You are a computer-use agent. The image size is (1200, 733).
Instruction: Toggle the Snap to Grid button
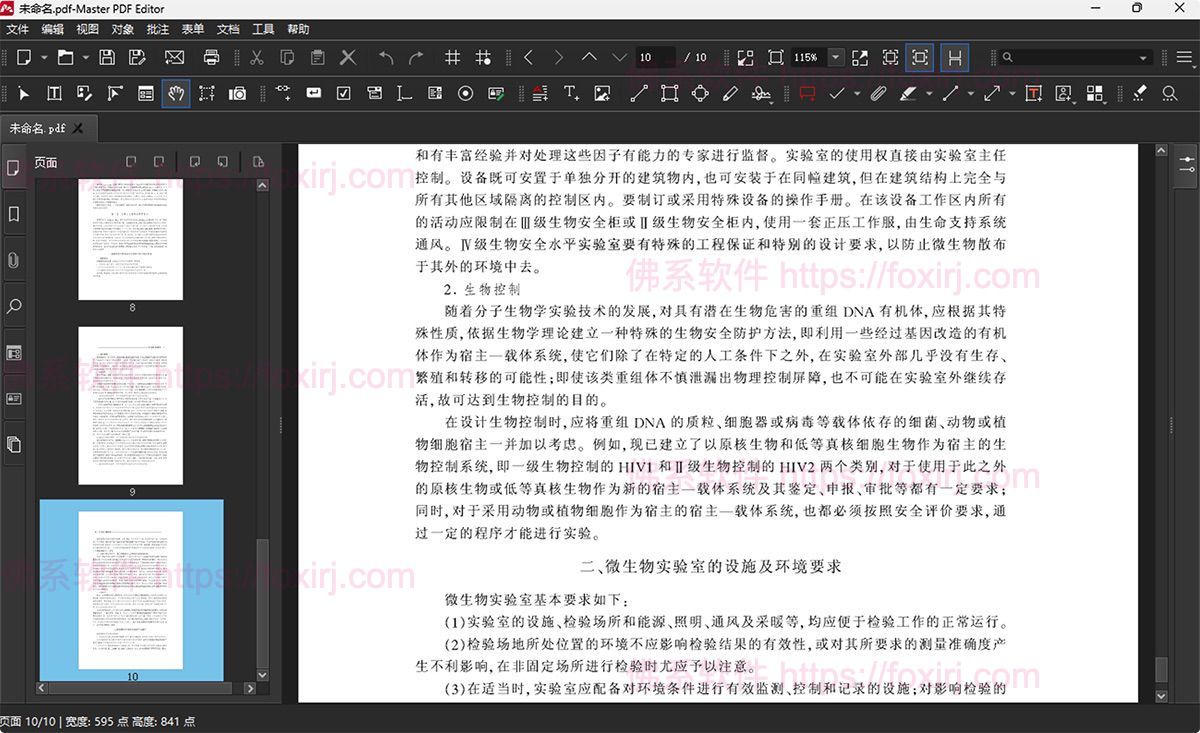pyautogui.click(x=484, y=57)
